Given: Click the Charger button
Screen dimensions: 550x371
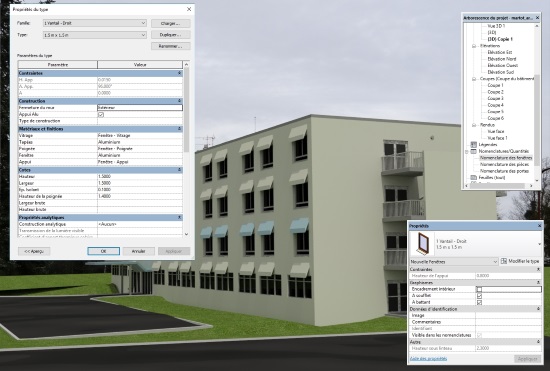Looking at the screenshot, I should click(x=170, y=23).
